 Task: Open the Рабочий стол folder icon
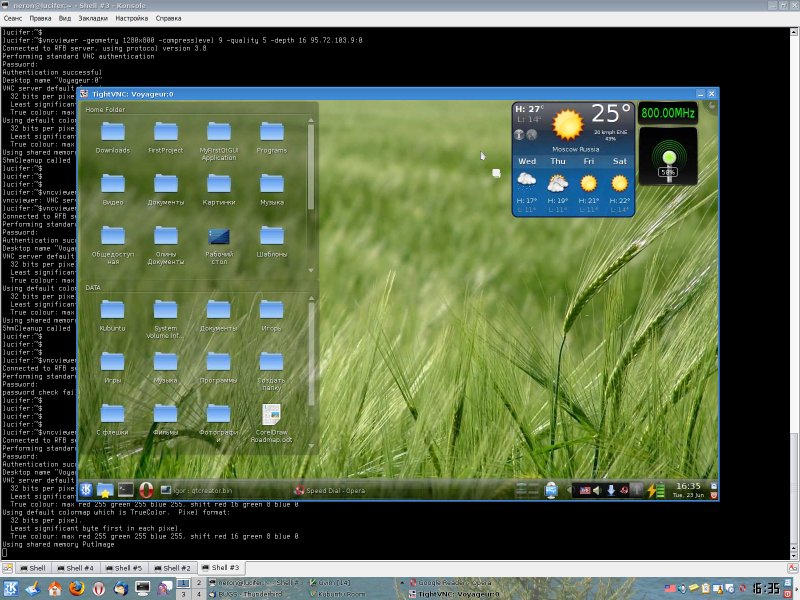tap(219, 237)
